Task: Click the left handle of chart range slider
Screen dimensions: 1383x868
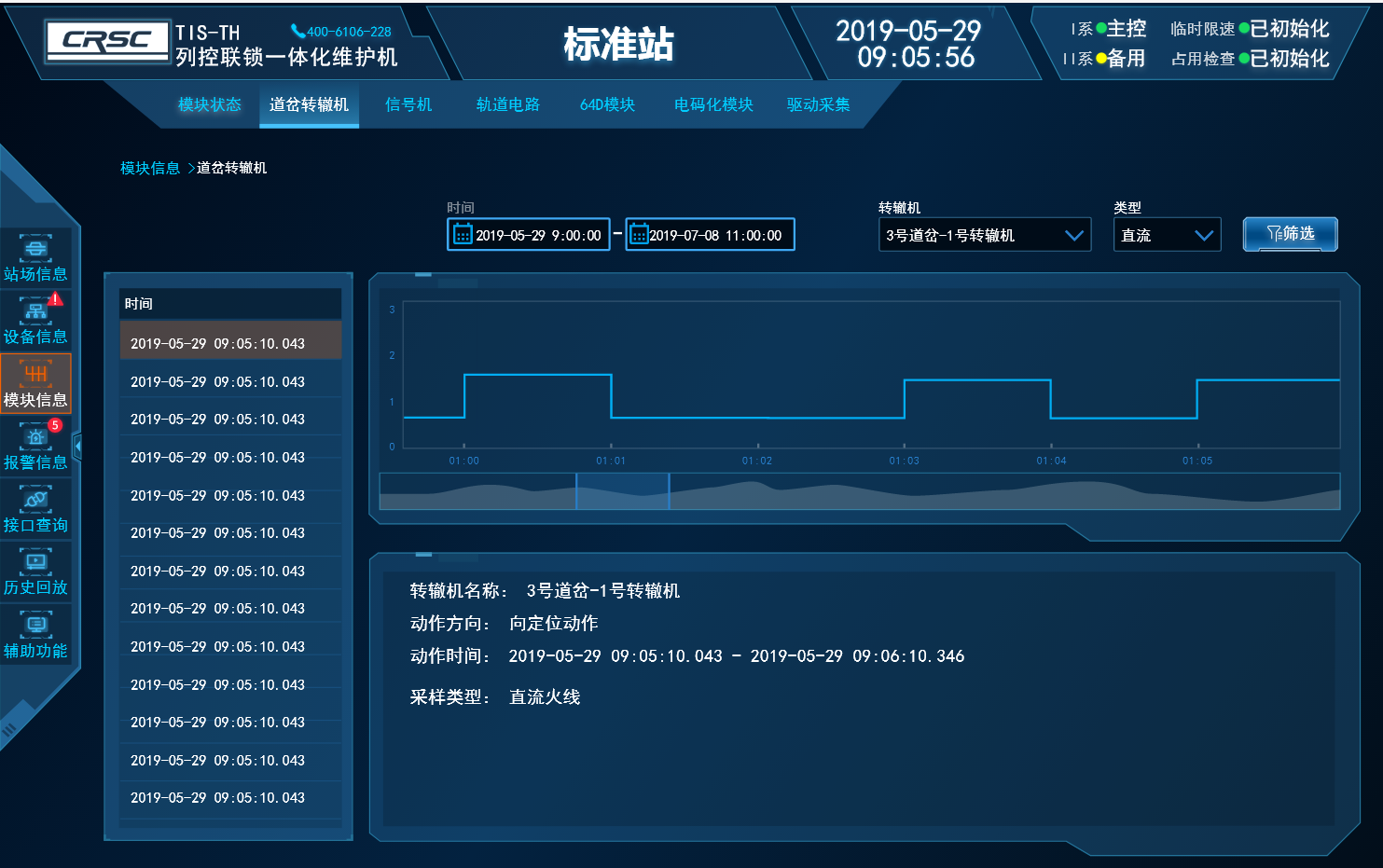Action: pyautogui.click(x=576, y=491)
